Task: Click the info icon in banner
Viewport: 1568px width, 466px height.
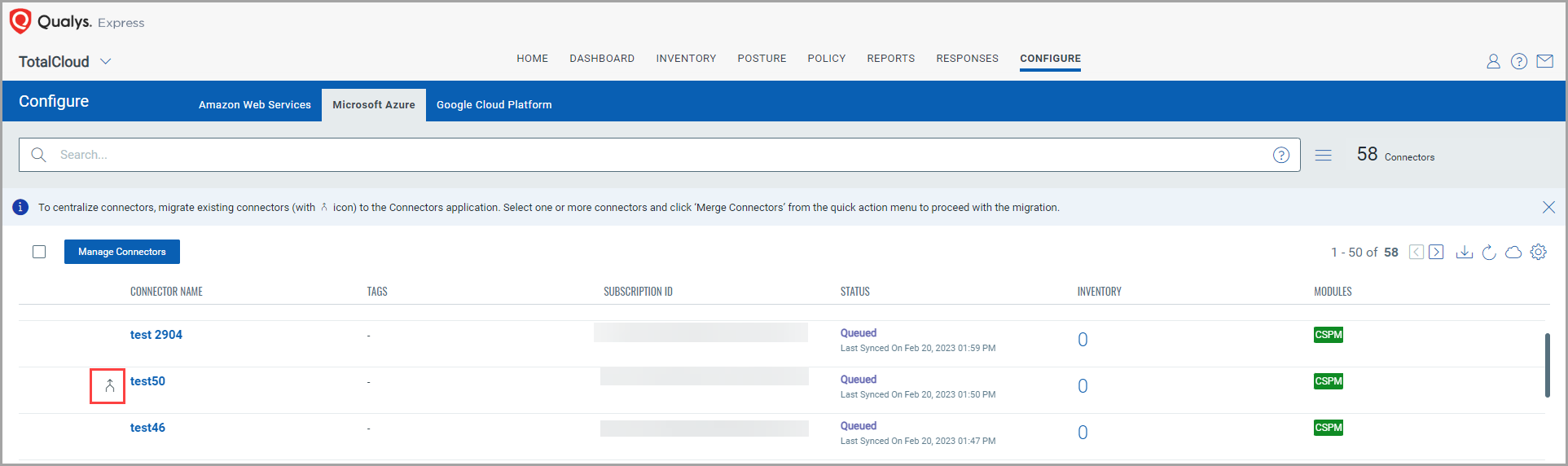Action: point(20,207)
